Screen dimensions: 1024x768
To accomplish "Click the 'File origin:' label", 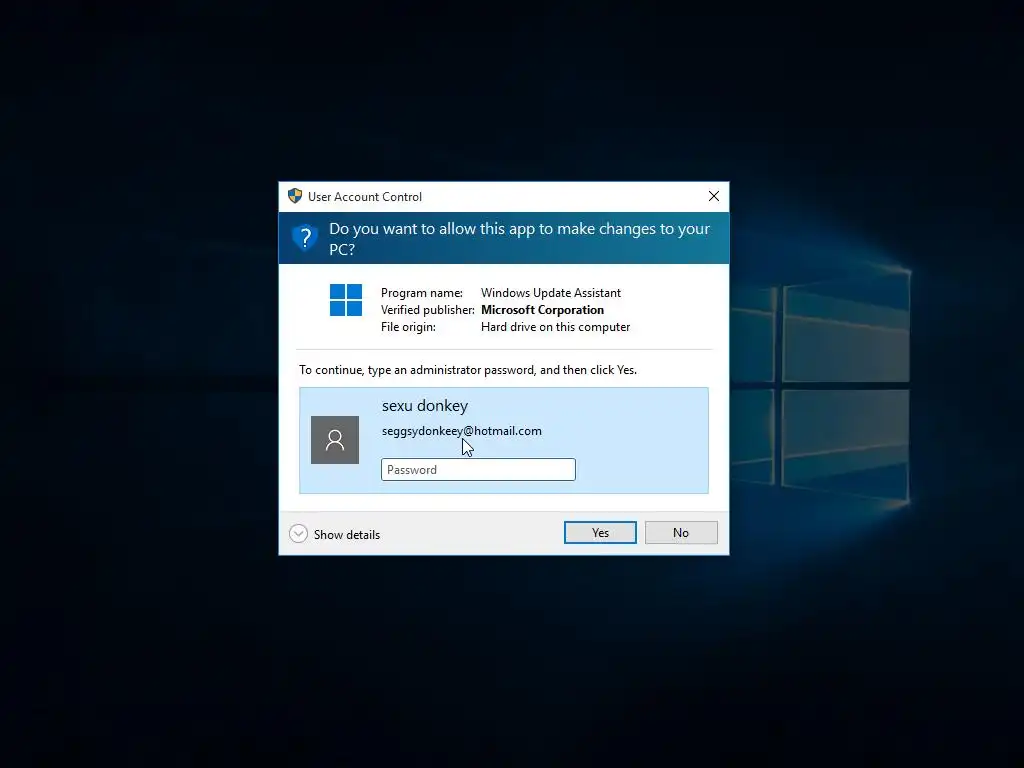I will point(408,327).
